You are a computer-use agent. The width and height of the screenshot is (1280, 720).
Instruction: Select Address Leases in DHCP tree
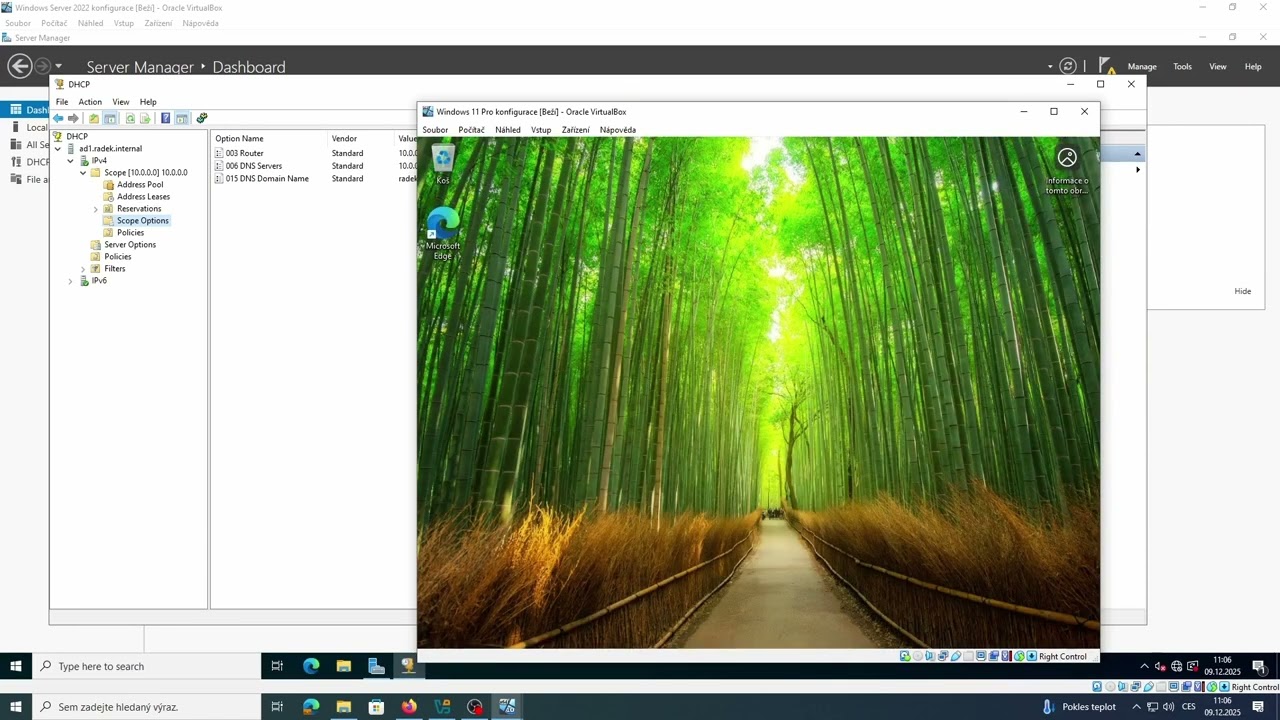pos(143,197)
